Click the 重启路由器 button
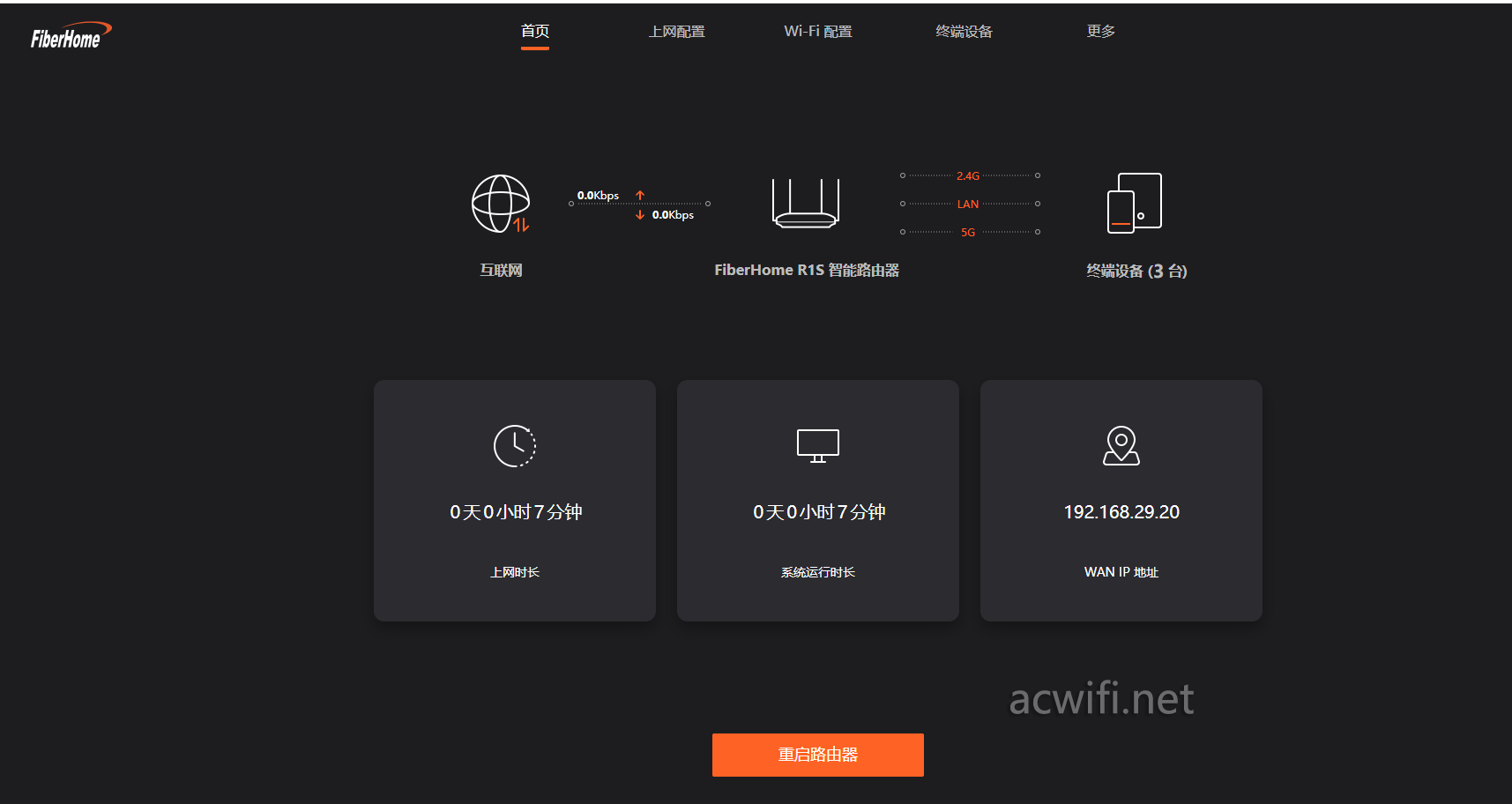 [818, 755]
